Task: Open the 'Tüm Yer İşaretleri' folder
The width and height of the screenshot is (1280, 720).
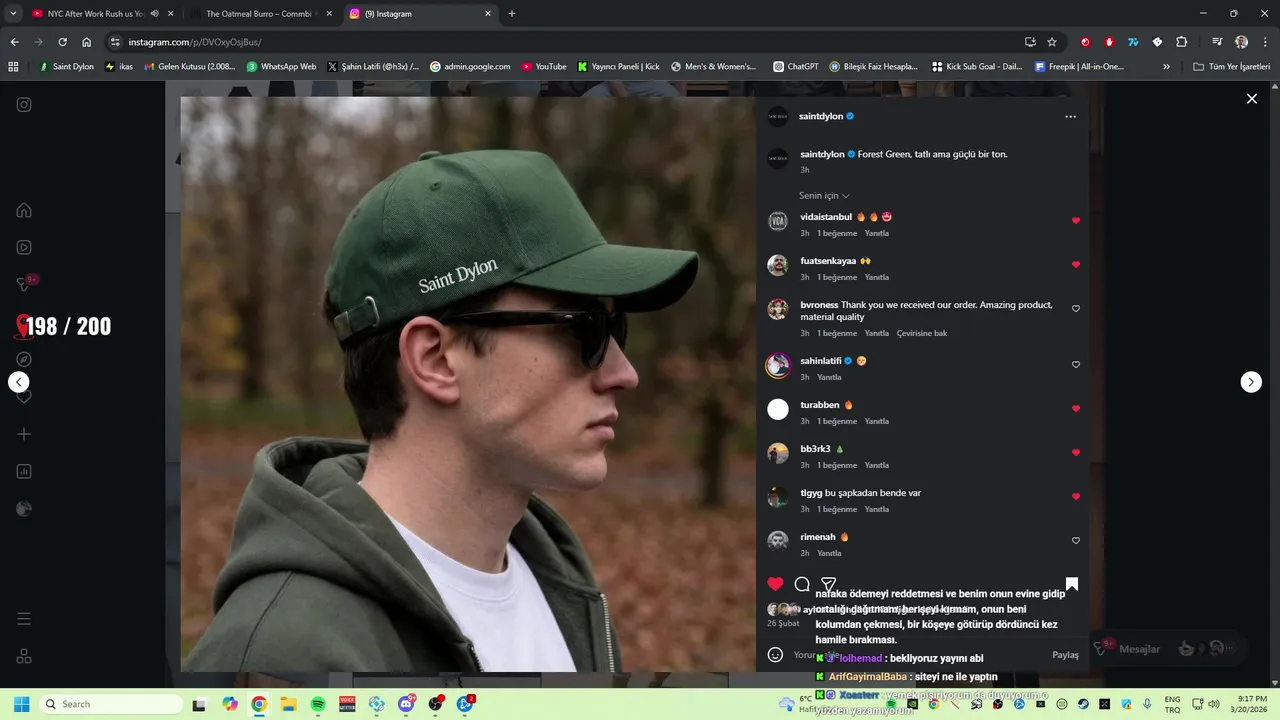Action: click(x=1232, y=67)
